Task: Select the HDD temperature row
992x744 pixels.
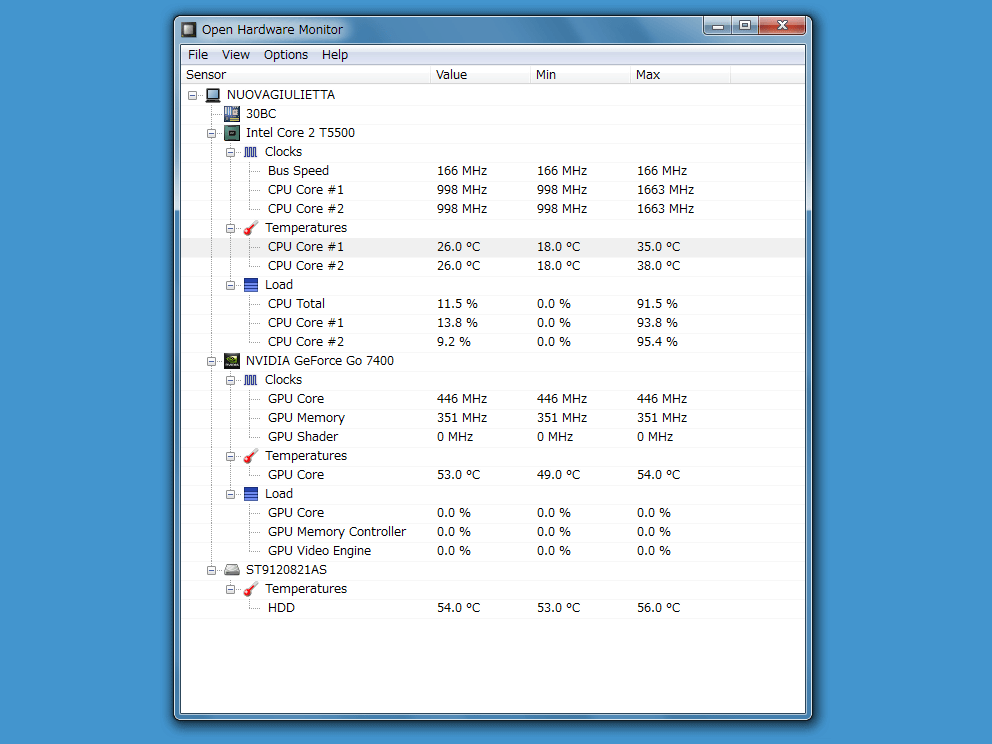Action: pos(493,608)
